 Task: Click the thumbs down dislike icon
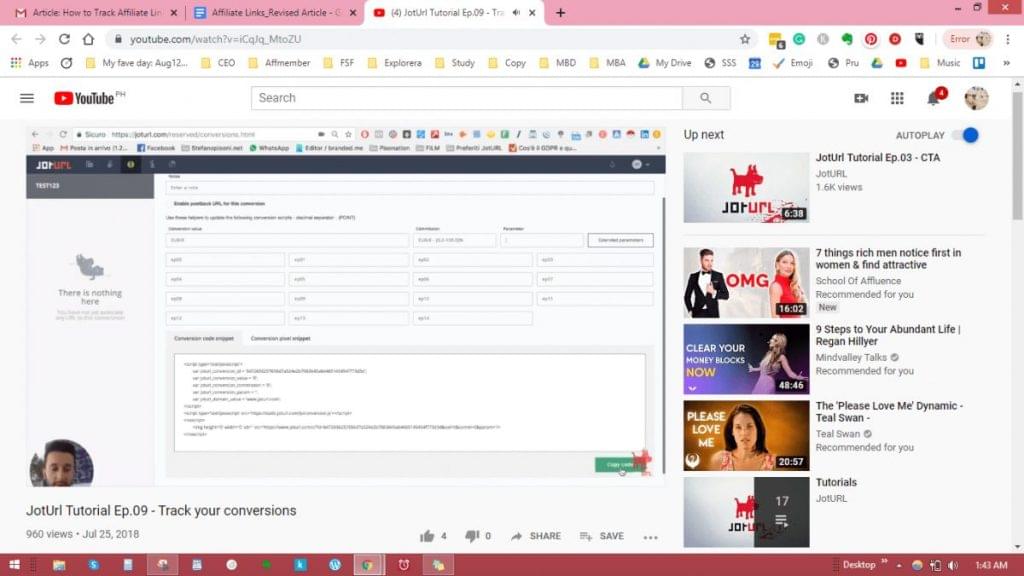point(472,536)
